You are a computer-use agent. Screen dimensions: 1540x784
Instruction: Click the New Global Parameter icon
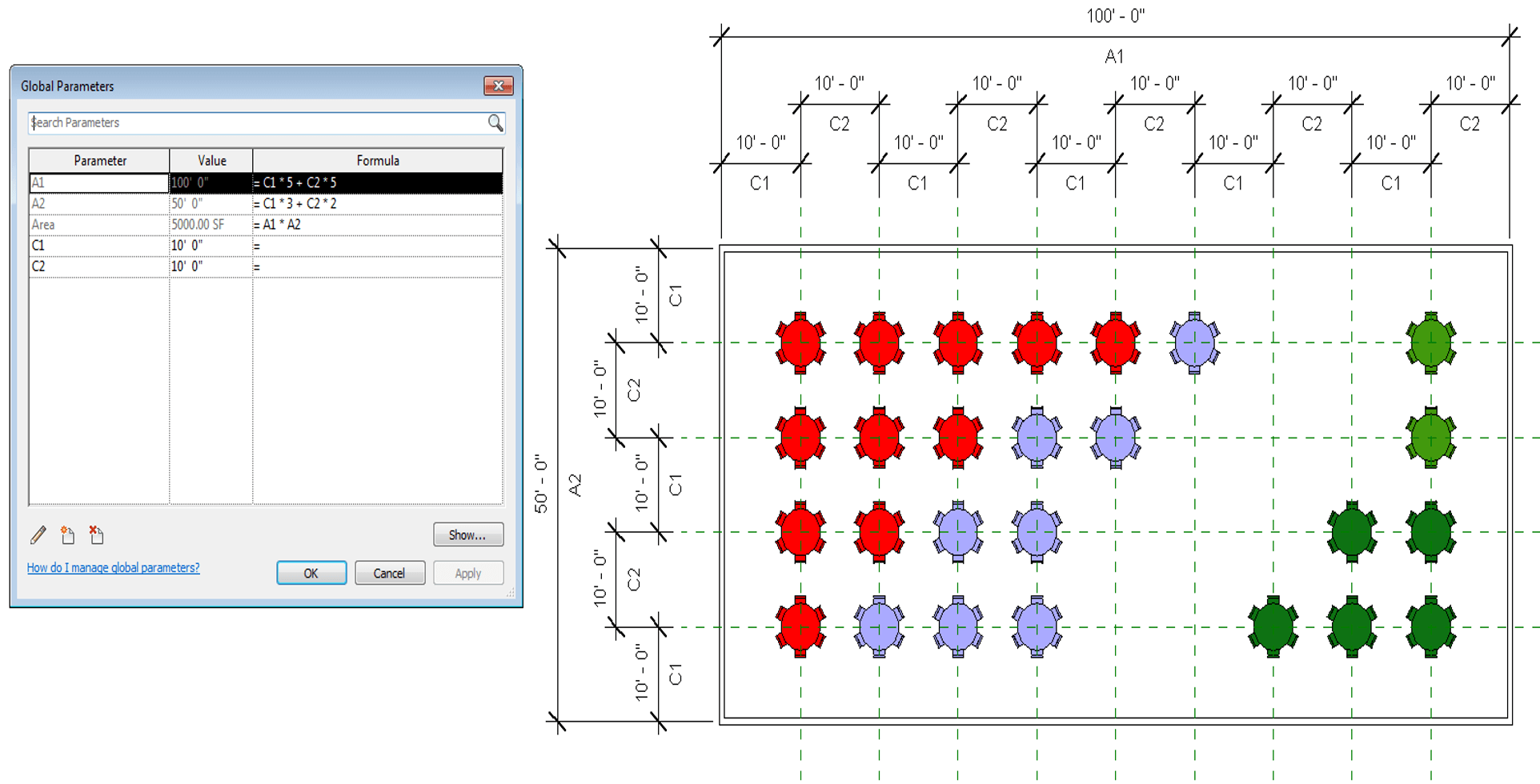click(x=67, y=535)
